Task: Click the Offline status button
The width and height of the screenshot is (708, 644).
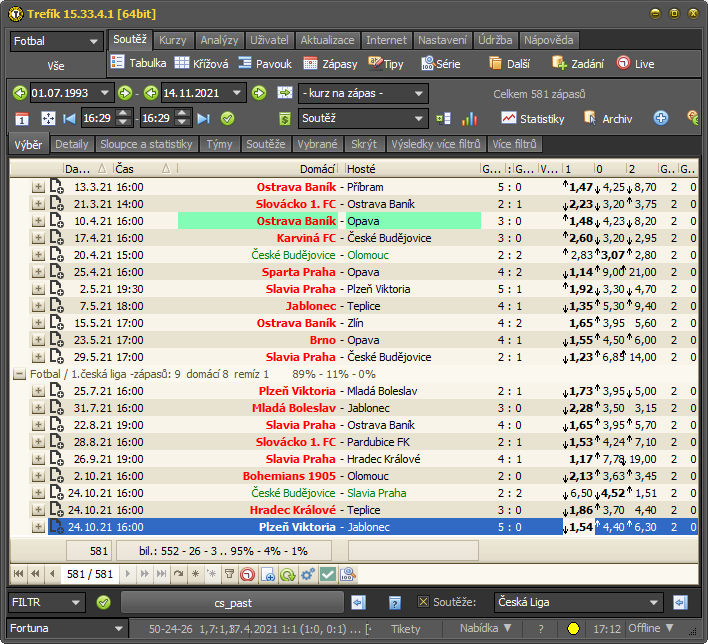Action: [x=650, y=628]
